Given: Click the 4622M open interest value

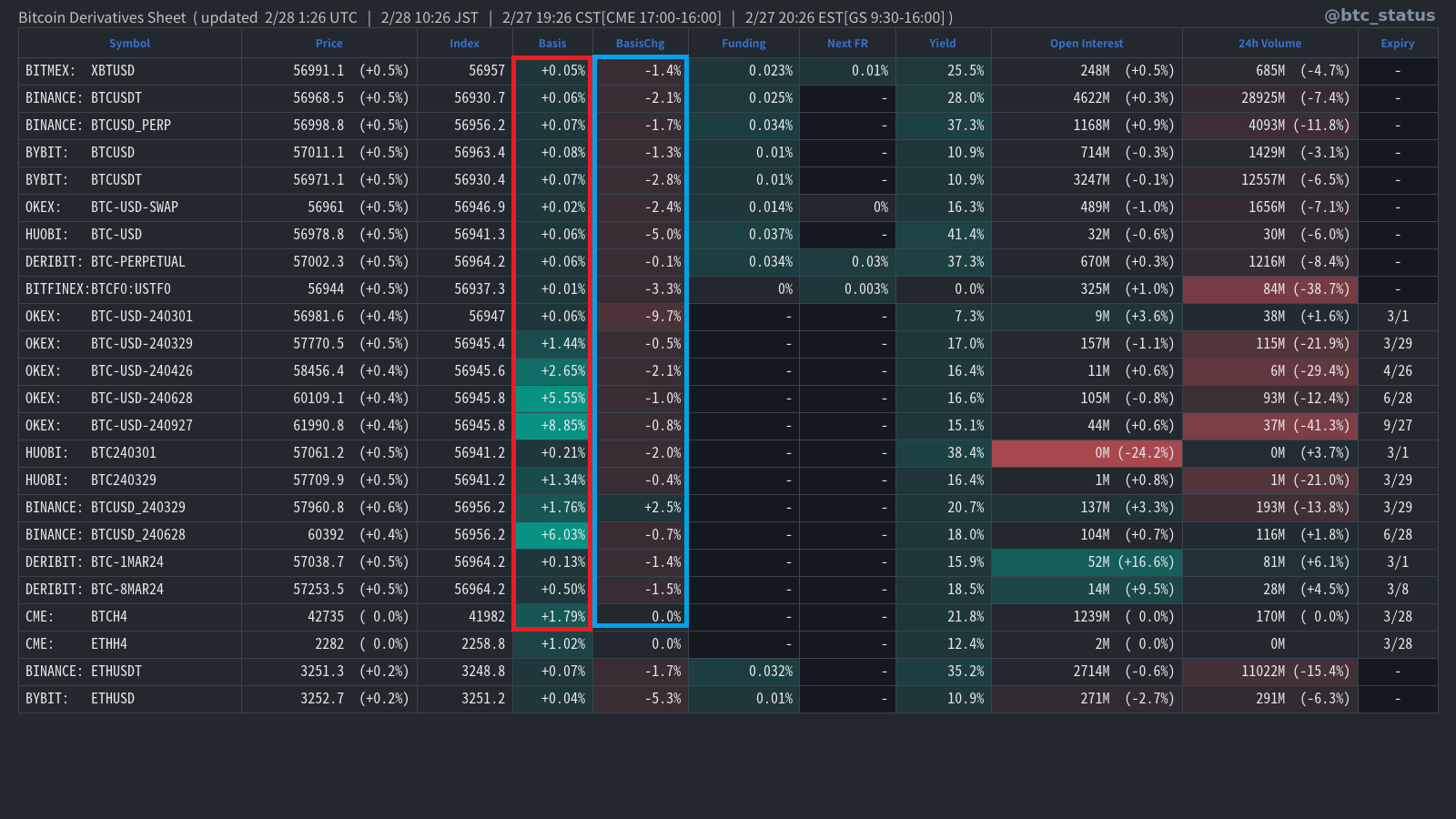Looking at the screenshot, I should click(1091, 98).
